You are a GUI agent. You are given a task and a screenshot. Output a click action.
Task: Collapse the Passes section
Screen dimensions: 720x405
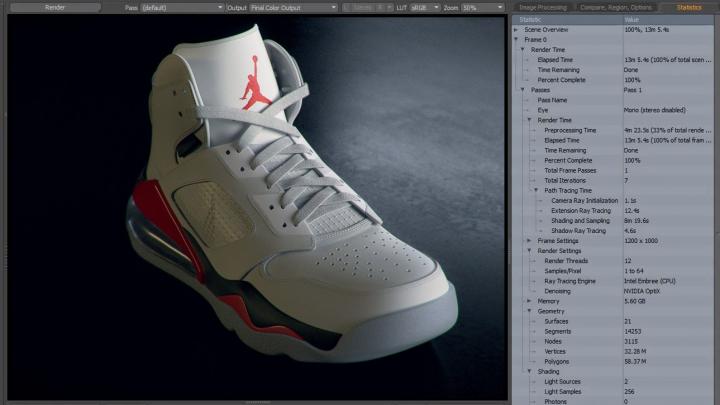524,90
